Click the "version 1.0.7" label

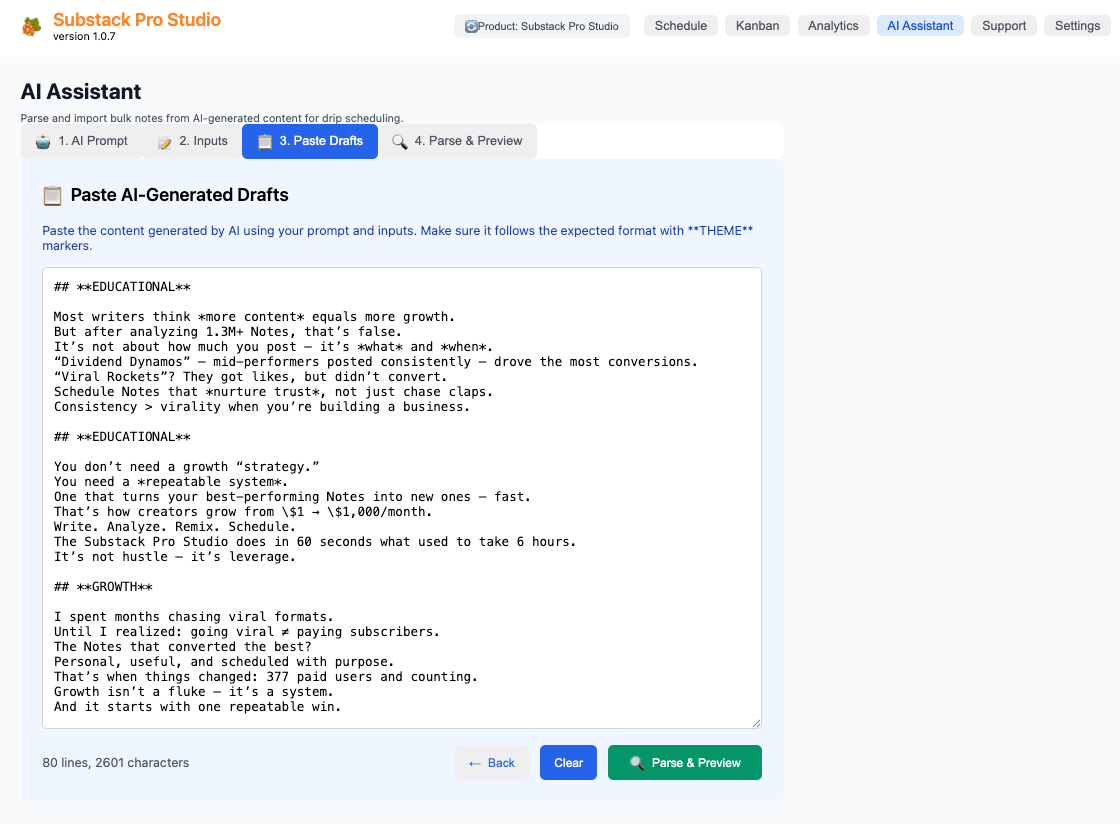click(84, 36)
